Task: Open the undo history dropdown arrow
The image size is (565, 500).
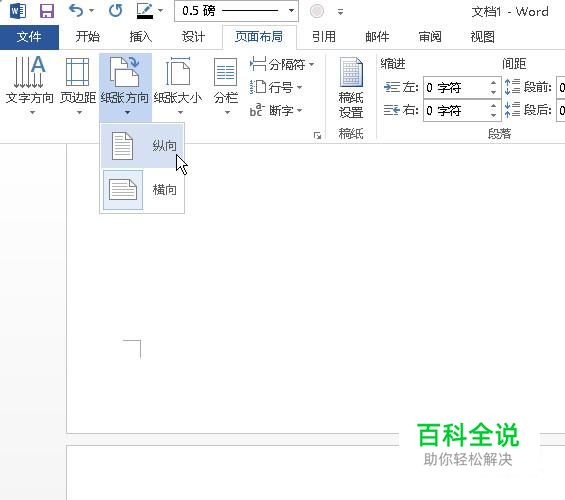Action: 92,11
